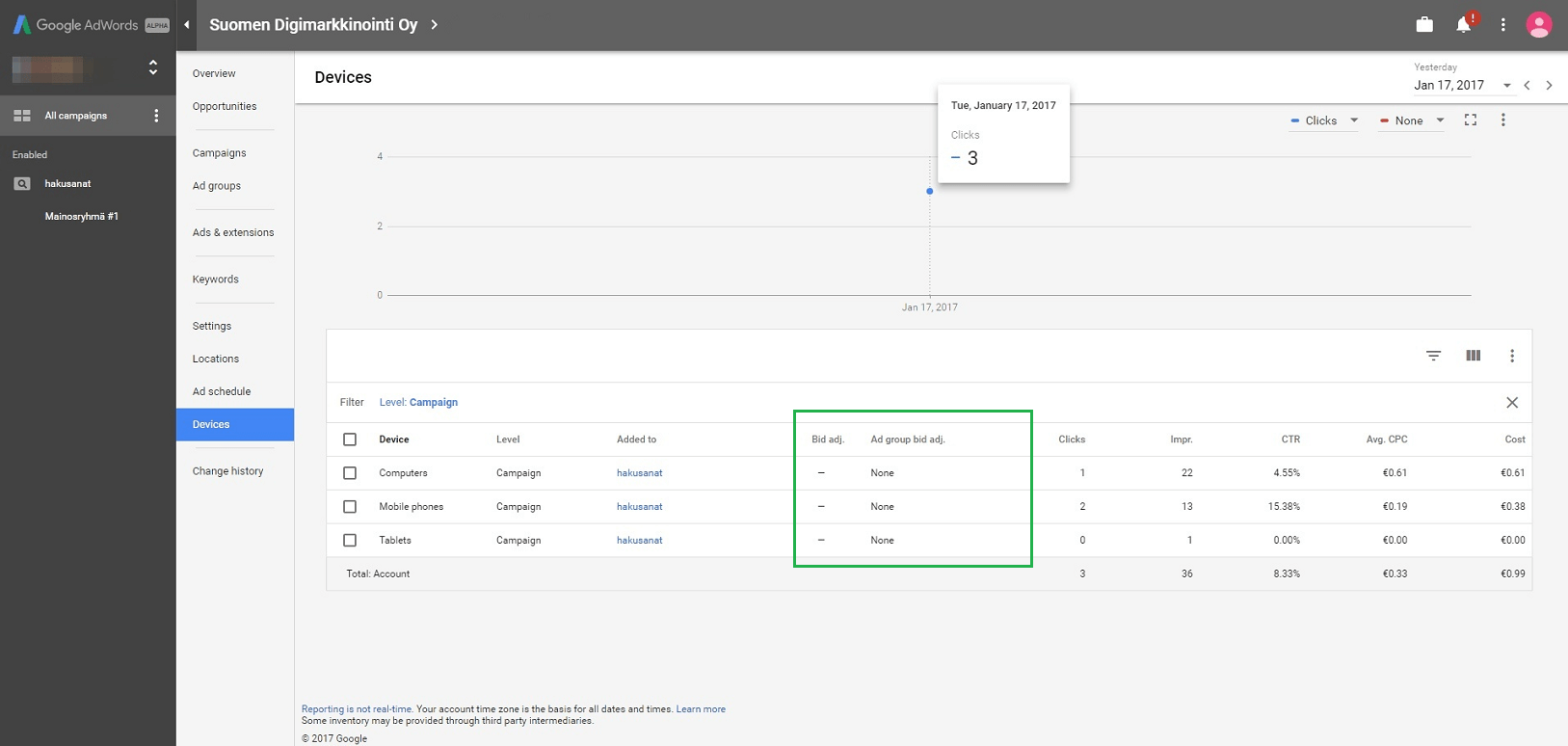Select Mainosryhmä #1 ad group
Image resolution: width=1568 pixels, height=746 pixels.
82,216
